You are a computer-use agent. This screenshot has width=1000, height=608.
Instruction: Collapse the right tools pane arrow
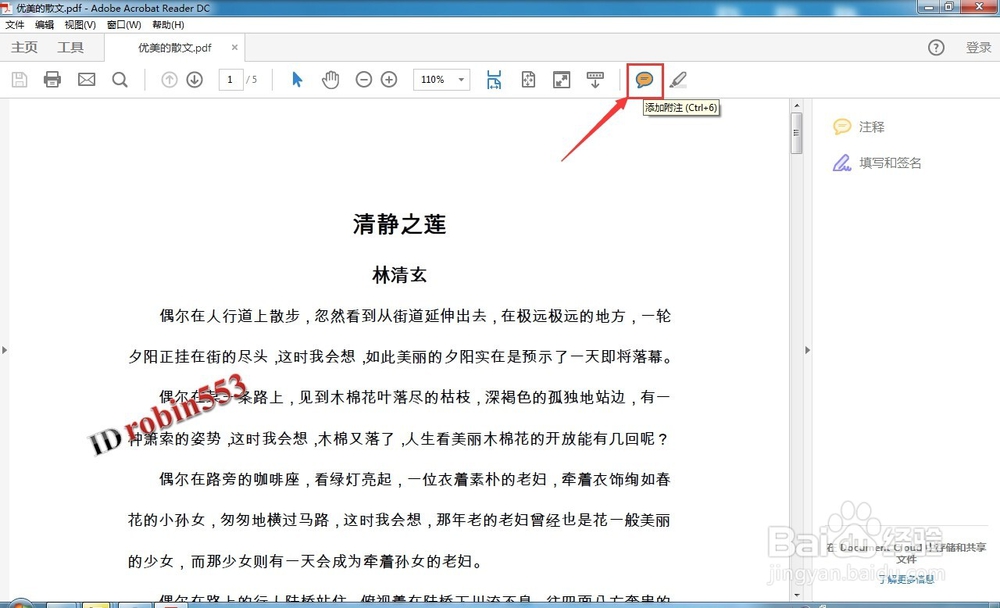point(807,350)
